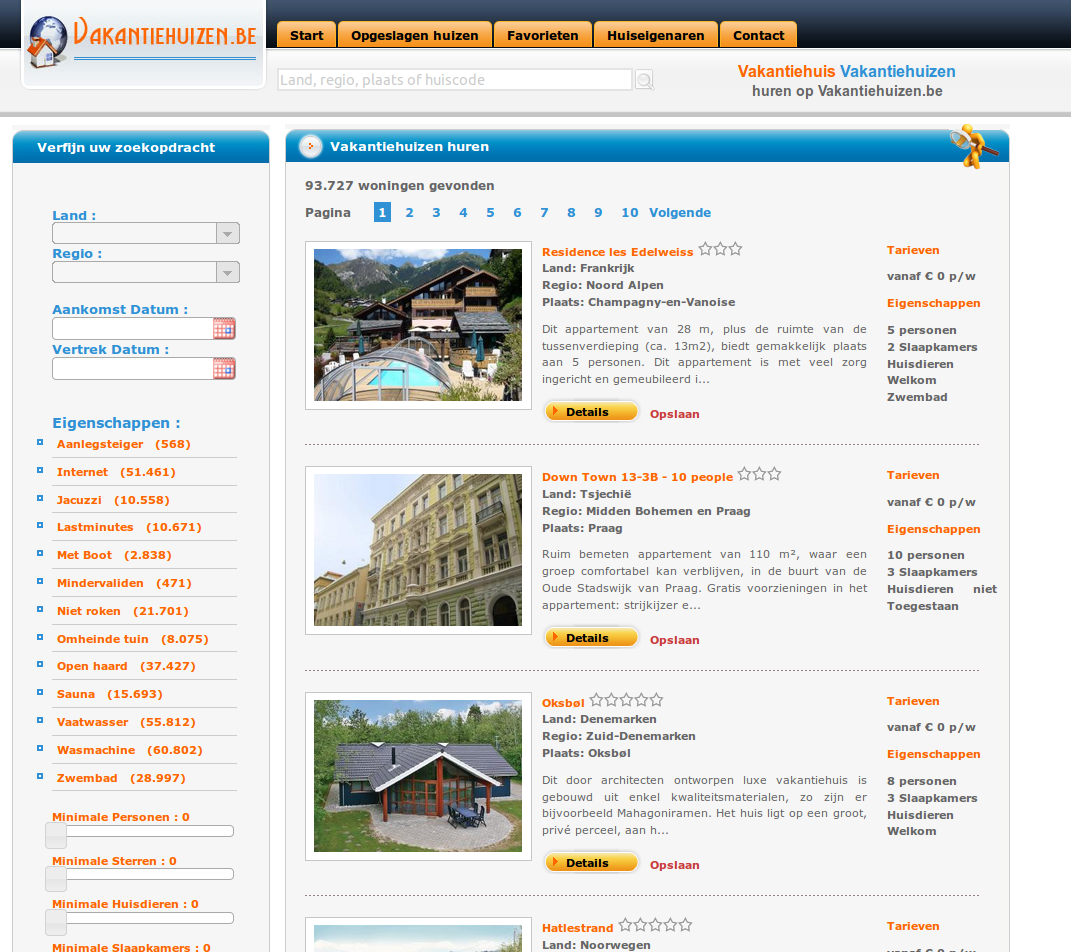Open the Vertrek Datum calendar icon
The height and width of the screenshot is (952, 1071).
[x=224, y=369]
